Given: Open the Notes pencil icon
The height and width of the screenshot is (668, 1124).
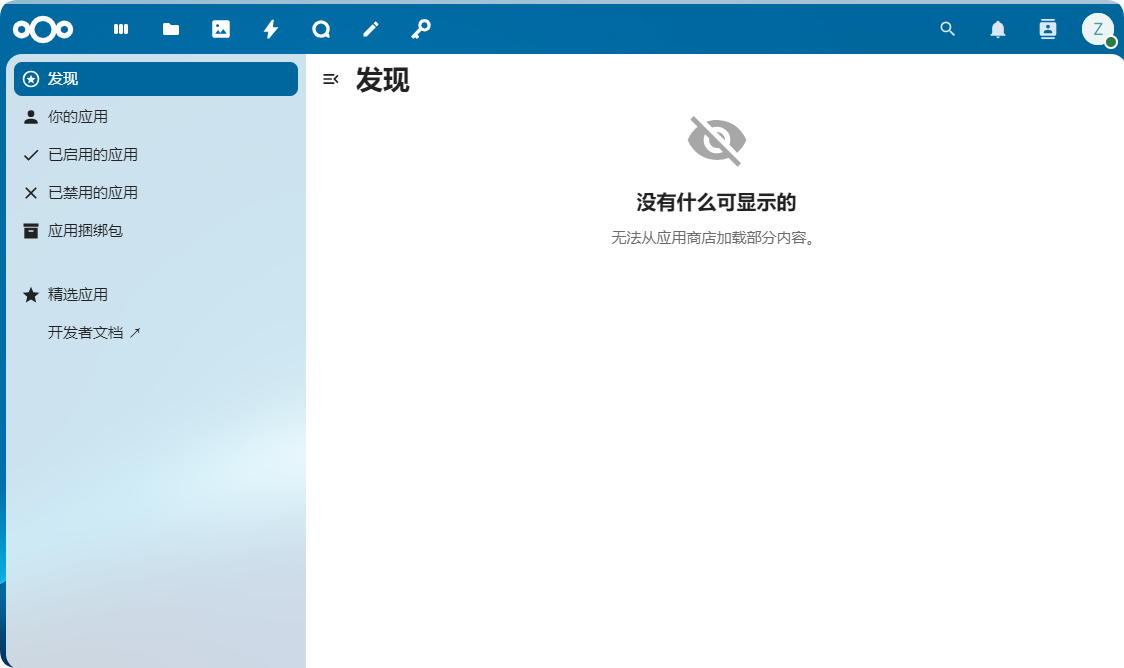Looking at the screenshot, I should [371, 30].
